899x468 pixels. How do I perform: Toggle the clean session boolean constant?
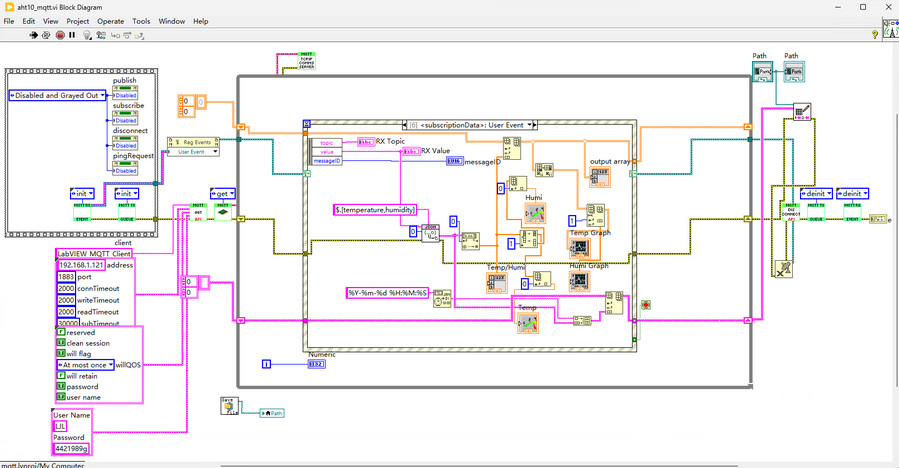(61, 343)
